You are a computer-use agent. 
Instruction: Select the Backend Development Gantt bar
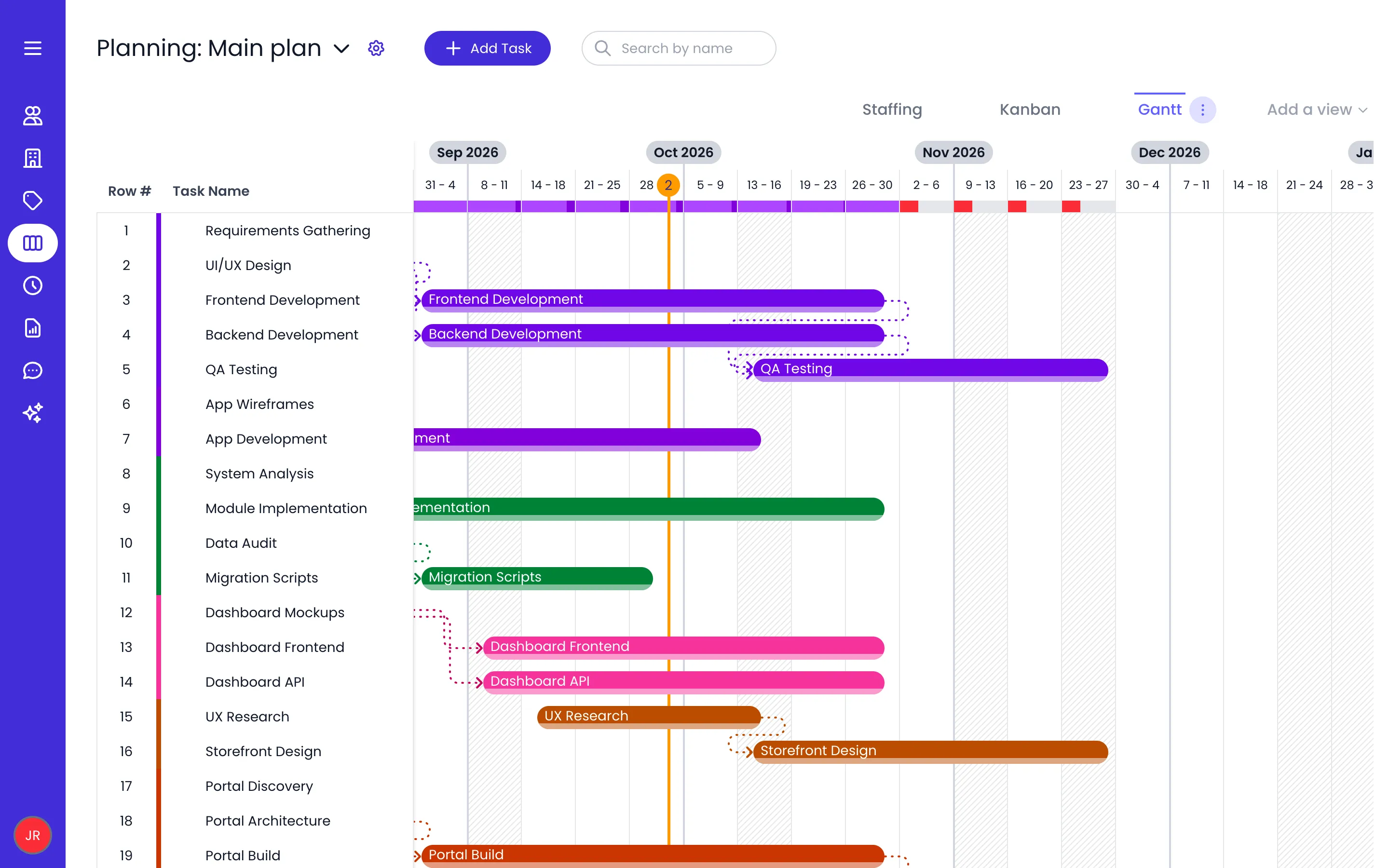point(653,335)
